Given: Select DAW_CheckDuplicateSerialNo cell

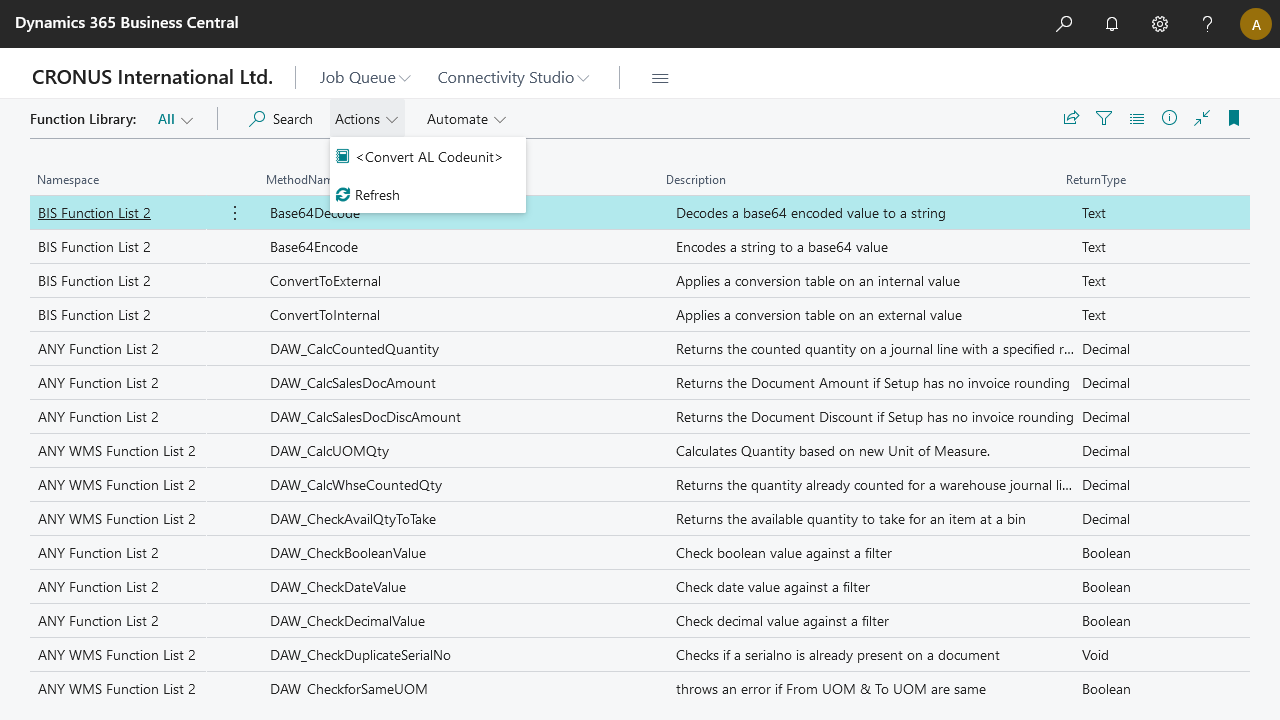Looking at the screenshot, I should (360, 655).
